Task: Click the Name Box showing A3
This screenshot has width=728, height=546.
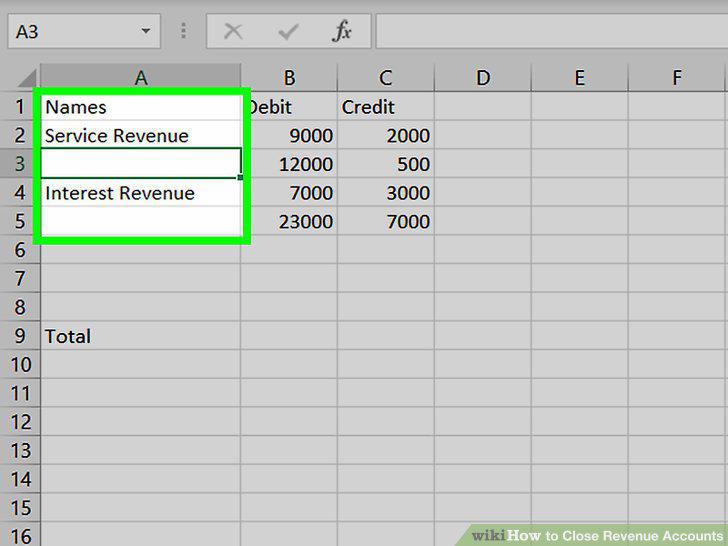Action: [x=84, y=31]
